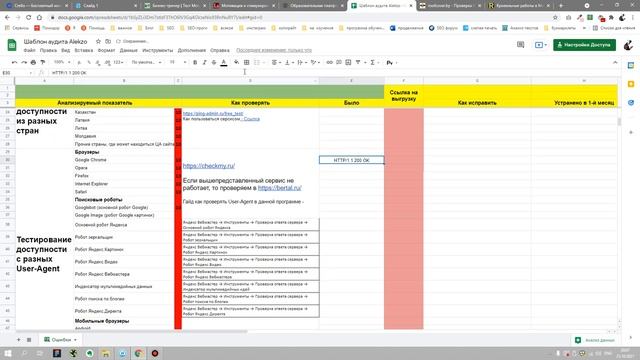This screenshot has height=360, width=640.
Task: Click the Insert comment icon
Action: pos(338,62)
